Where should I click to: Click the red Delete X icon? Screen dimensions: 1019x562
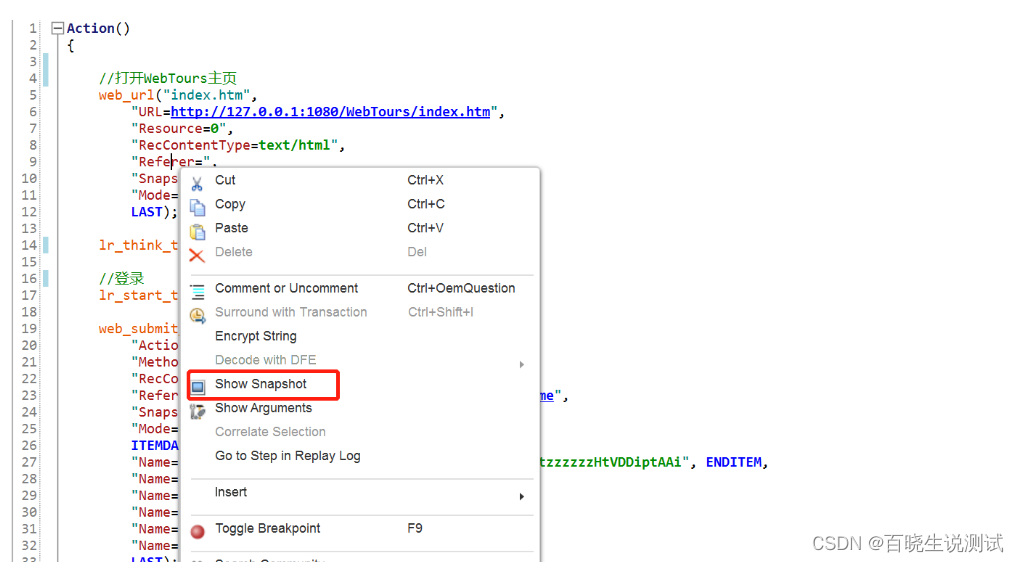click(x=197, y=255)
